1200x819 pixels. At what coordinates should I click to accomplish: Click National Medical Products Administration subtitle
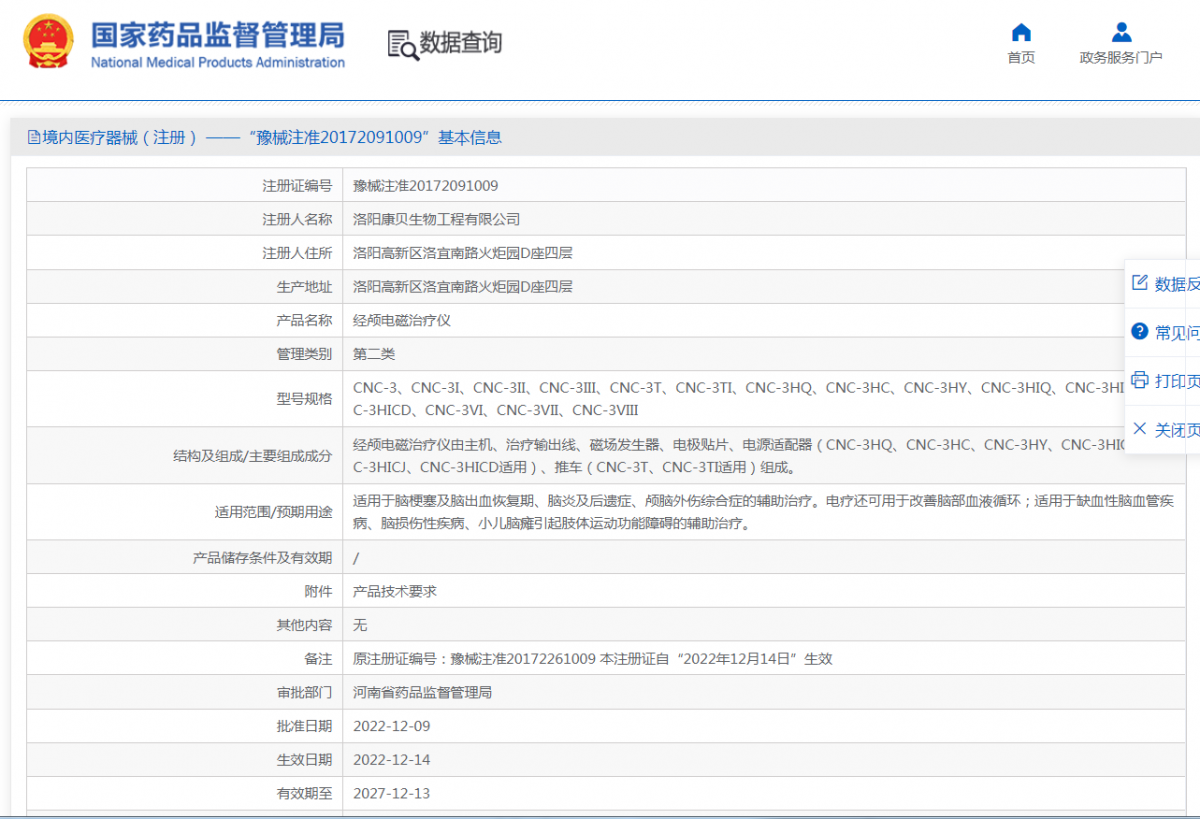click(218, 62)
